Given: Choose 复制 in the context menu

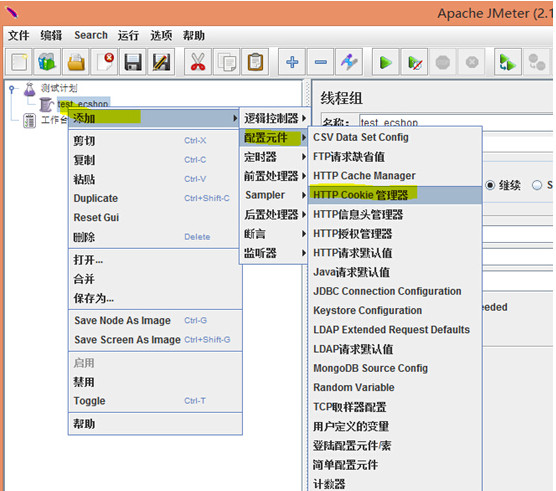Looking at the screenshot, I should pyautogui.click(x=154, y=160).
